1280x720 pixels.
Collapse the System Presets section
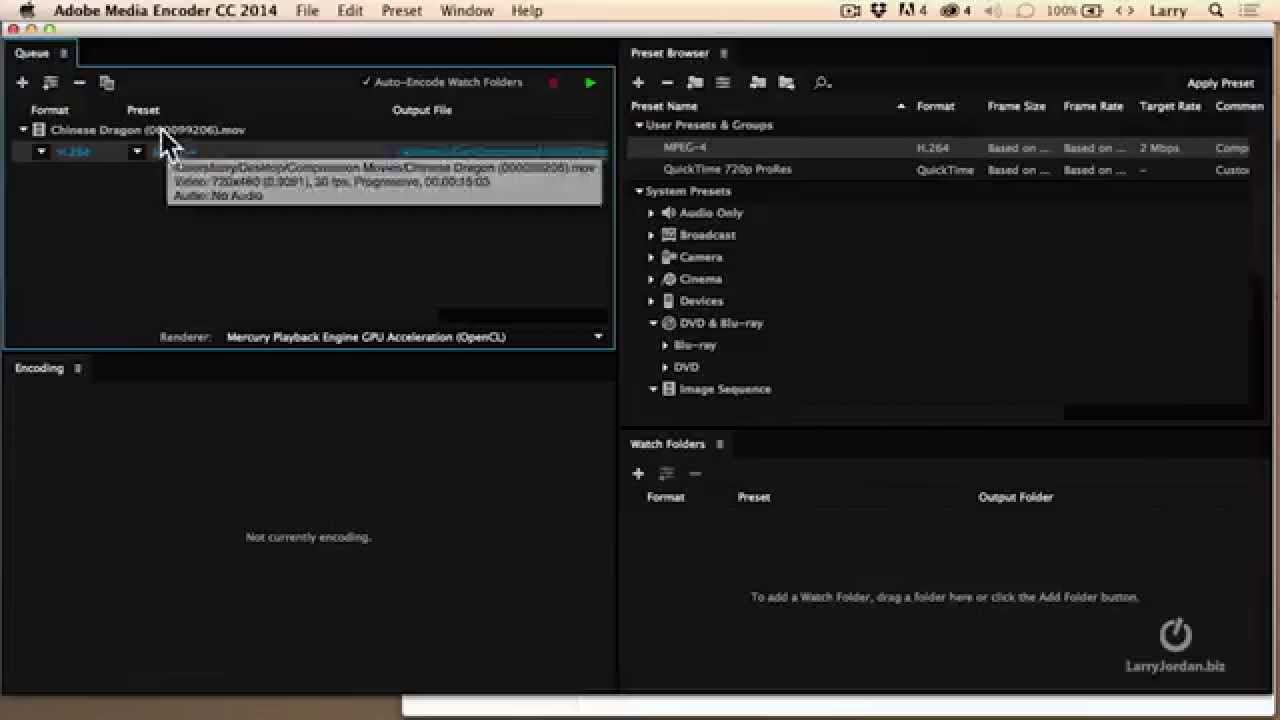[639, 191]
